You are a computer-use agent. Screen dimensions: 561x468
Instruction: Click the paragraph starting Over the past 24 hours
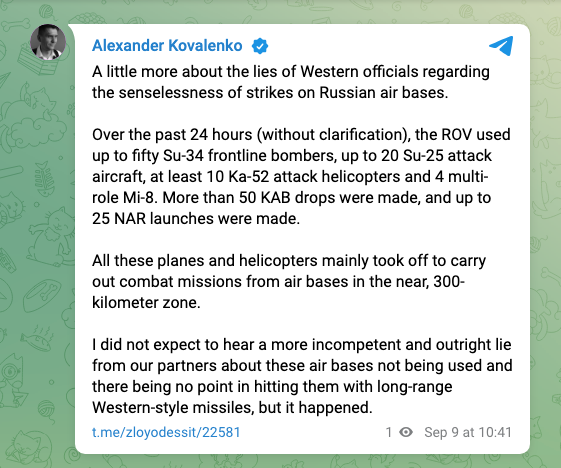[x=301, y=176]
